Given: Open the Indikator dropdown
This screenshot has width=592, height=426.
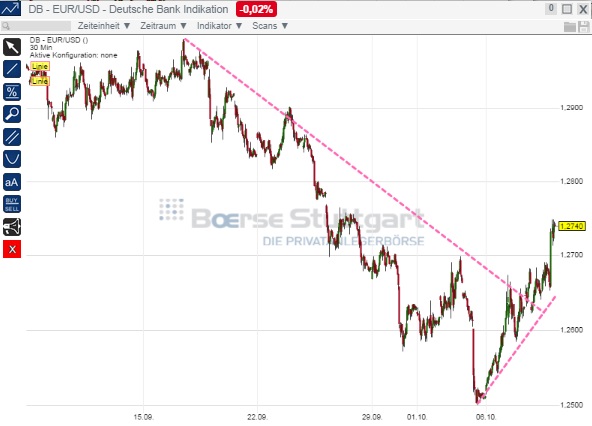Looking at the screenshot, I should click(x=219, y=26).
